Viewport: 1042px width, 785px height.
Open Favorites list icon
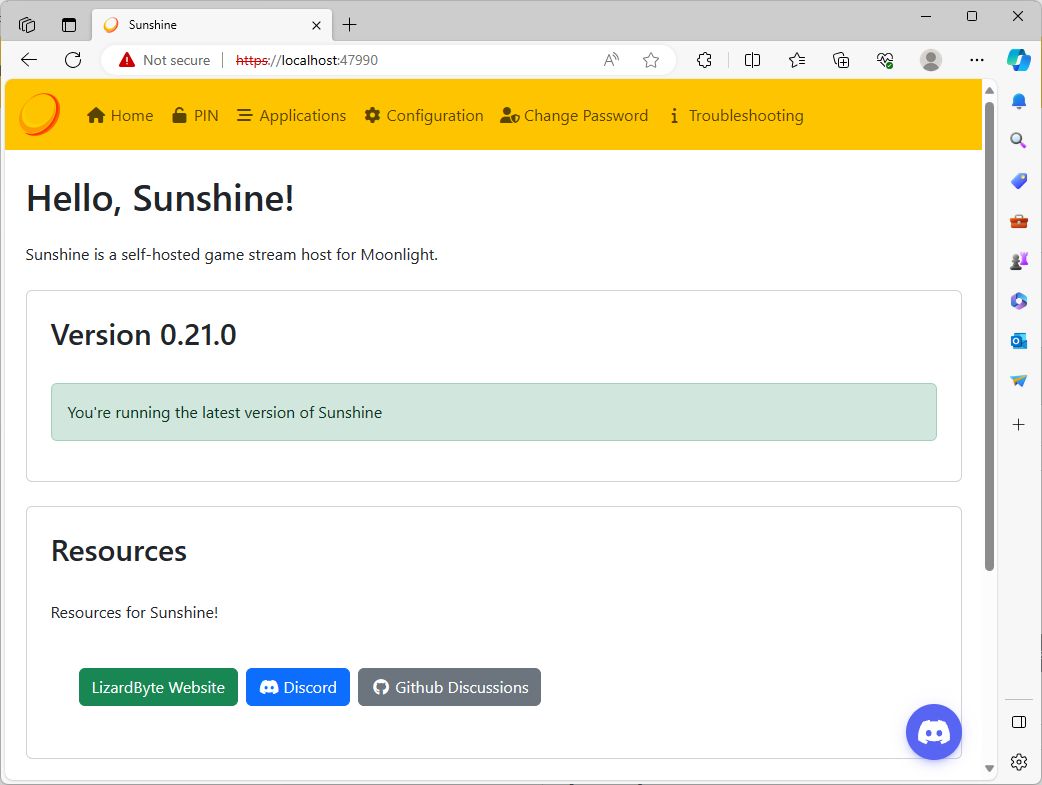797,60
